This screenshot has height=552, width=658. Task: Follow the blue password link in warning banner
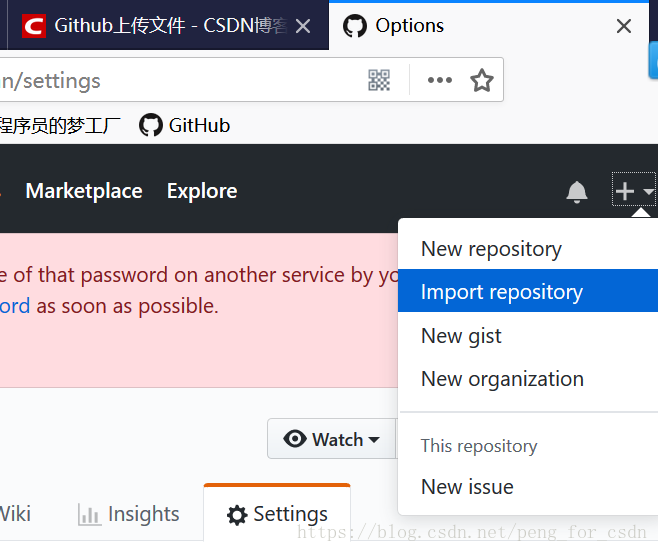pyautogui.click(x=15, y=306)
